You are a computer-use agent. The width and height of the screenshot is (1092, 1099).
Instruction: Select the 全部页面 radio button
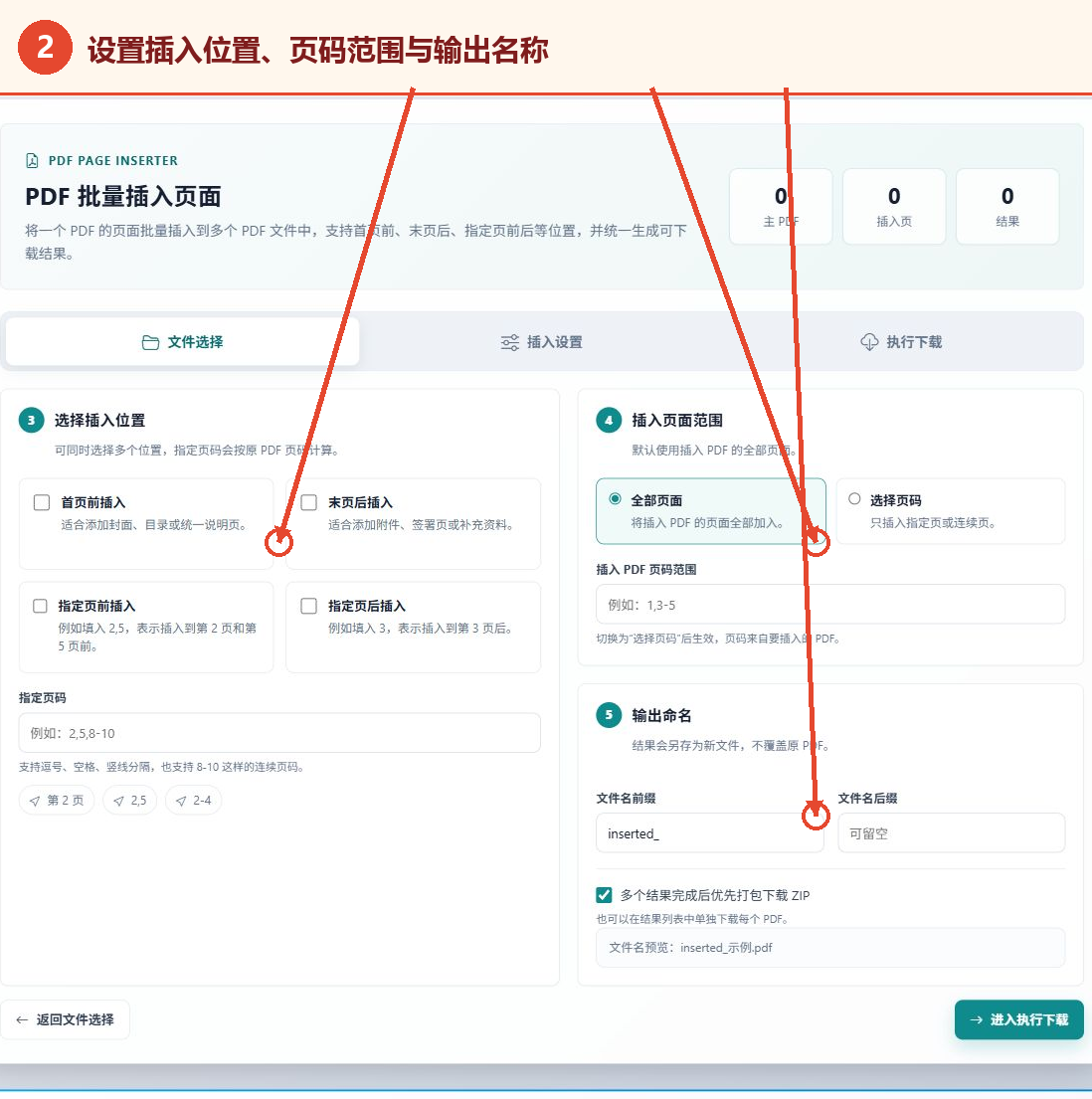(616, 499)
